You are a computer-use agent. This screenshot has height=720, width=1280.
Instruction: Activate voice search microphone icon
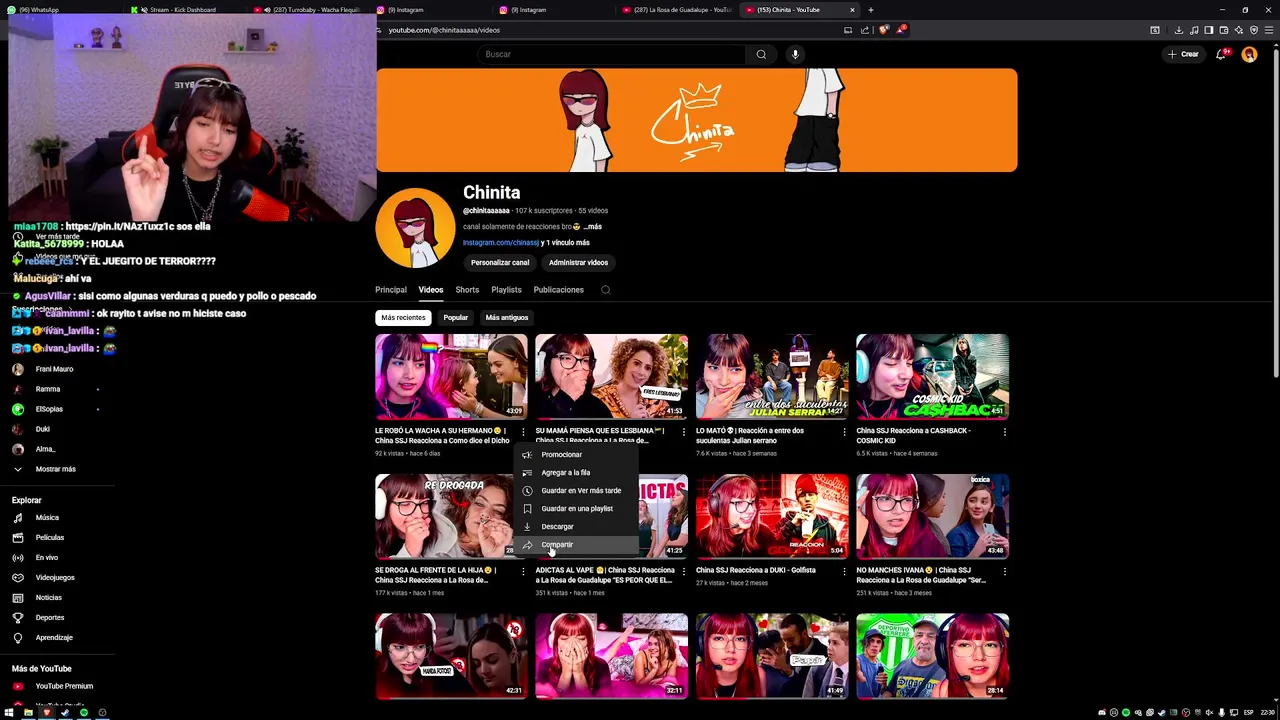point(795,54)
